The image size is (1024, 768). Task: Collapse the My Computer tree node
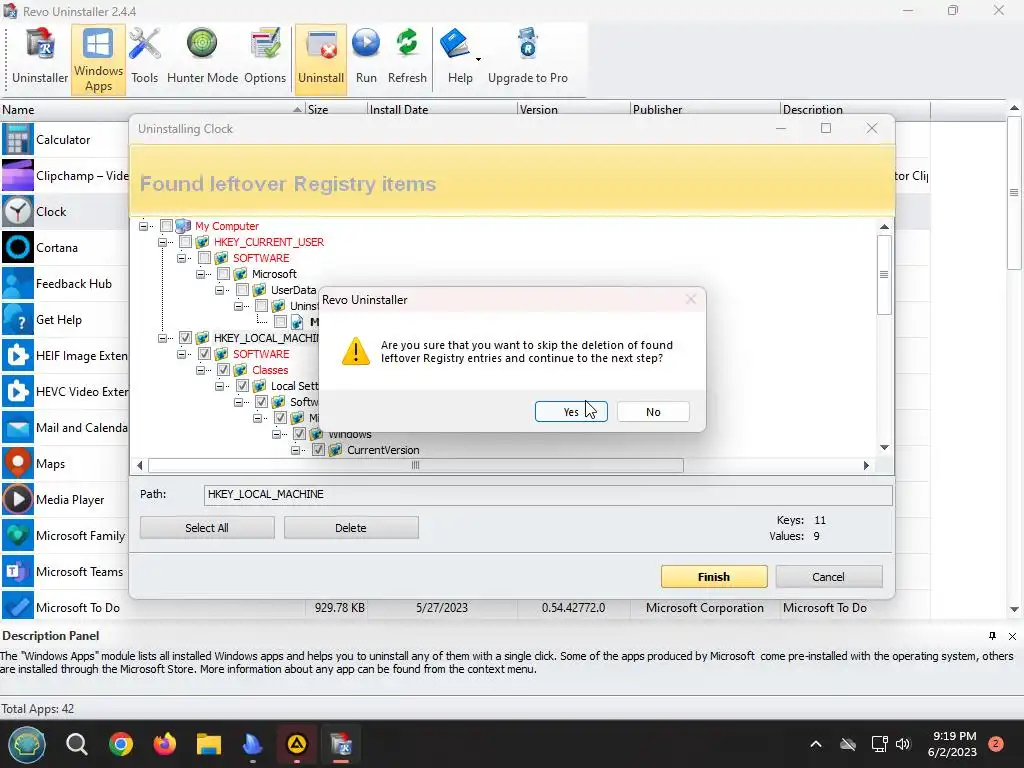coord(143,226)
